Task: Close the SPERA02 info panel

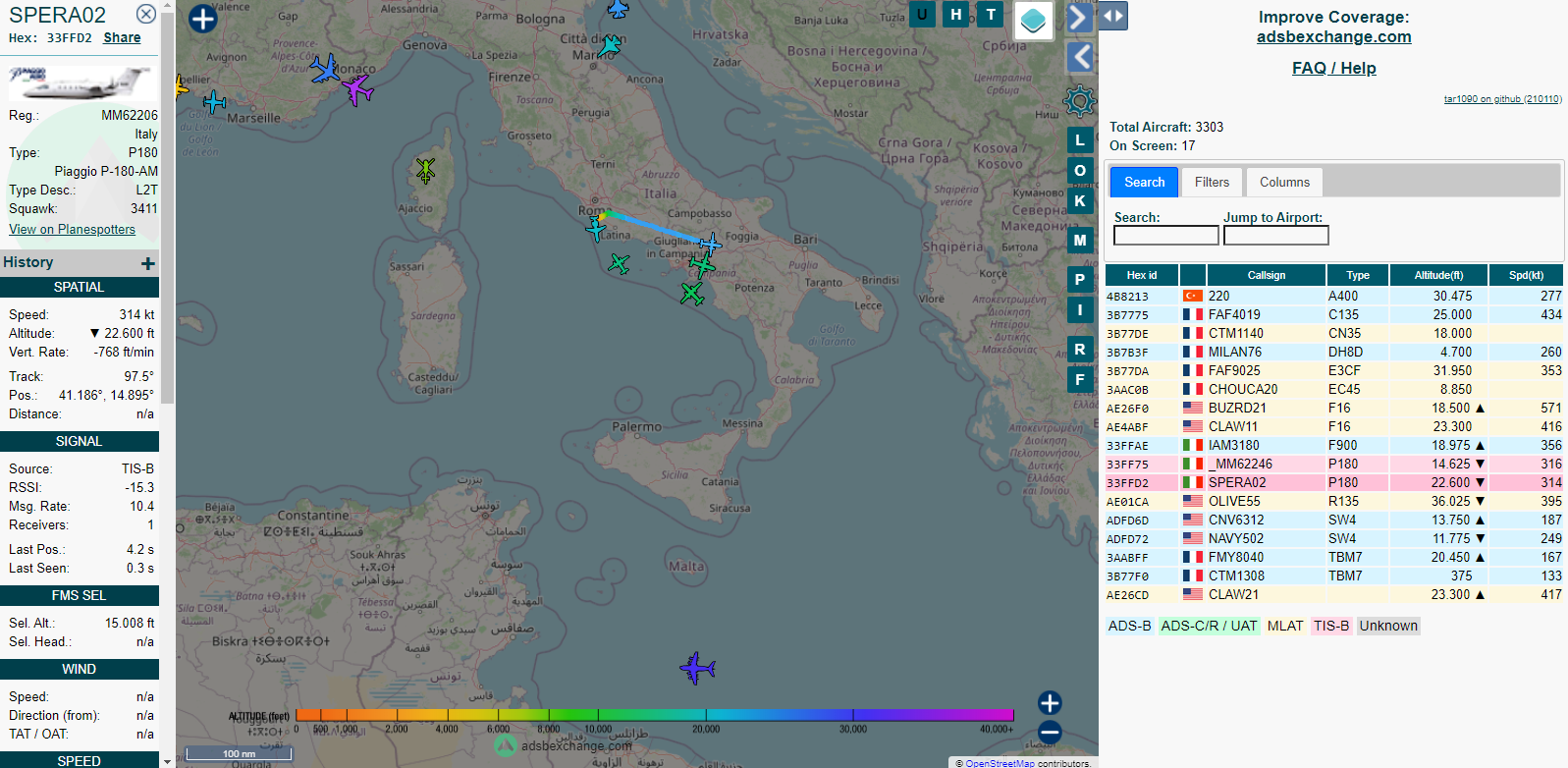Action: (x=145, y=14)
